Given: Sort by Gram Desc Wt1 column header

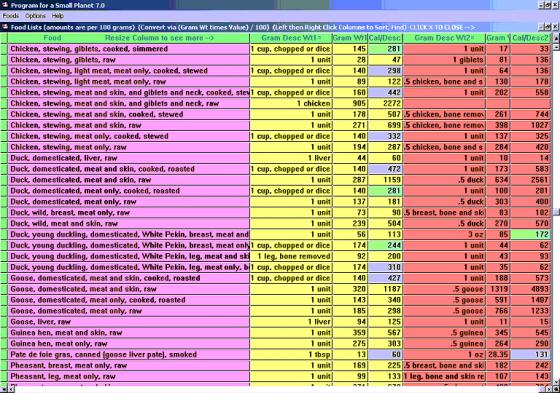Looking at the screenshot, I should [291, 38].
